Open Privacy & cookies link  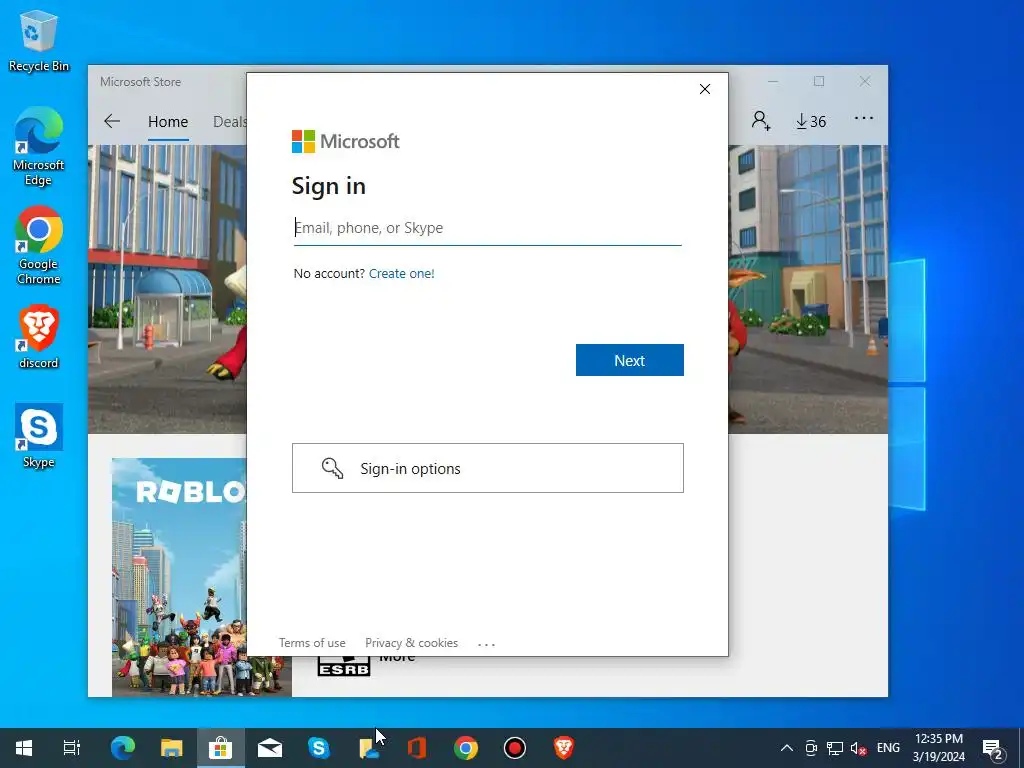tap(411, 643)
